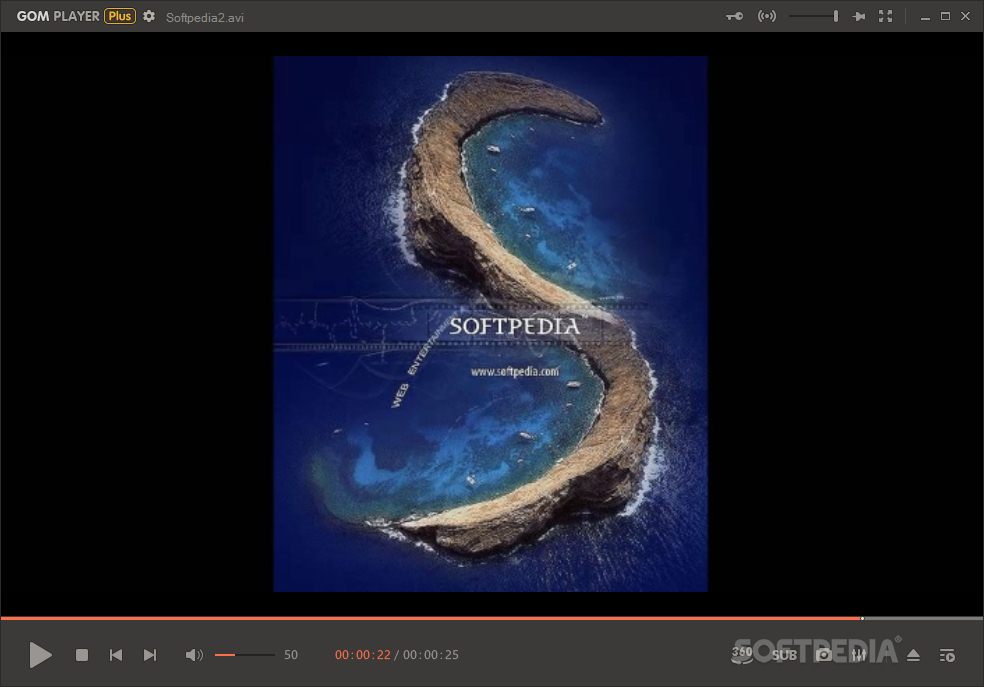
Task: Start playback with the Play button
Action: click(x=41, y=655)
